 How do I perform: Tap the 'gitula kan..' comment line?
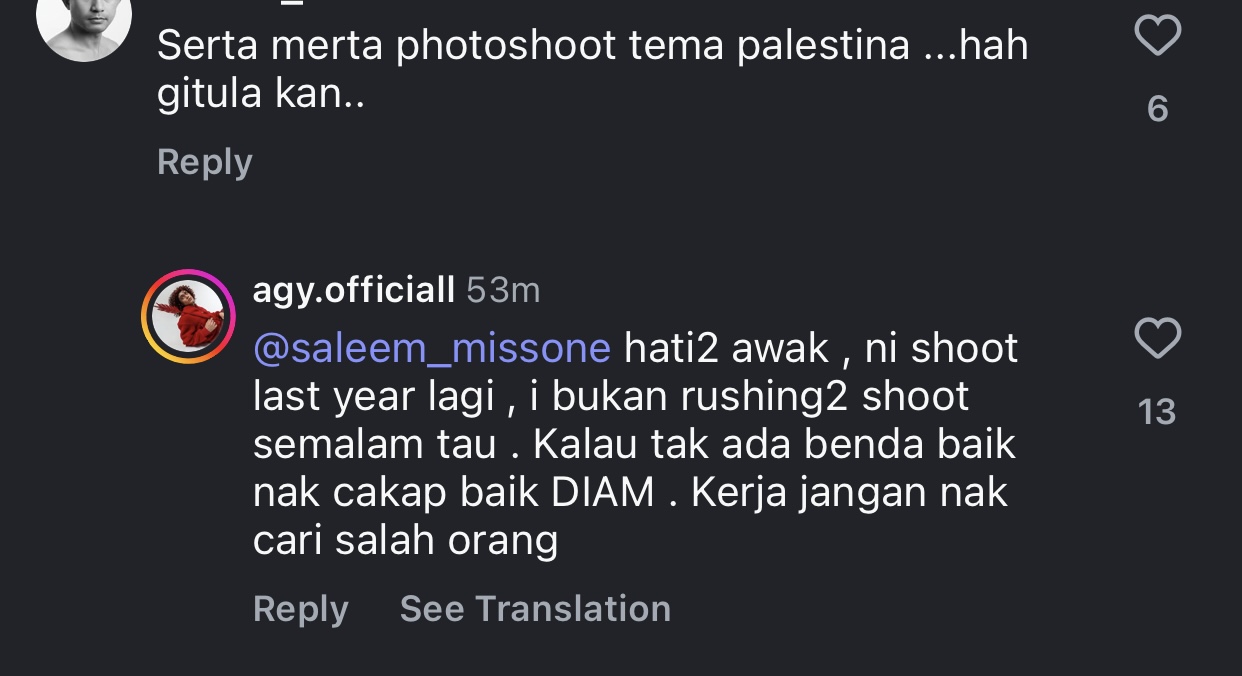[260, 94]
